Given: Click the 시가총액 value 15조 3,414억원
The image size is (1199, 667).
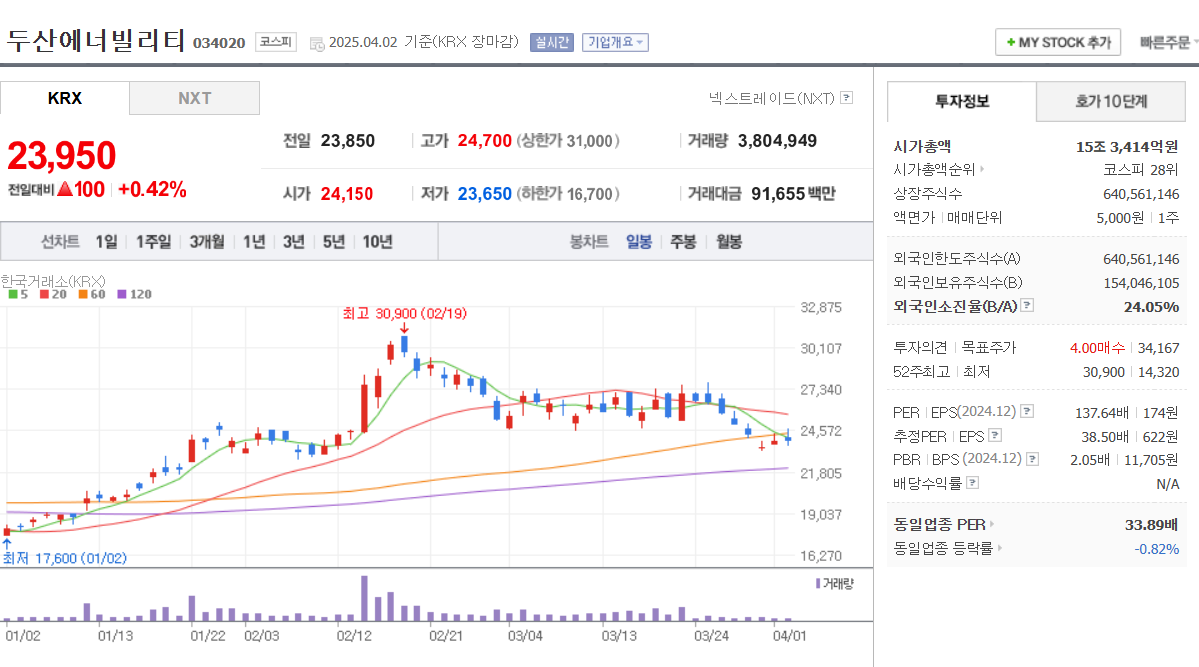Looking at the screenshot, I should coord(1127,146).
